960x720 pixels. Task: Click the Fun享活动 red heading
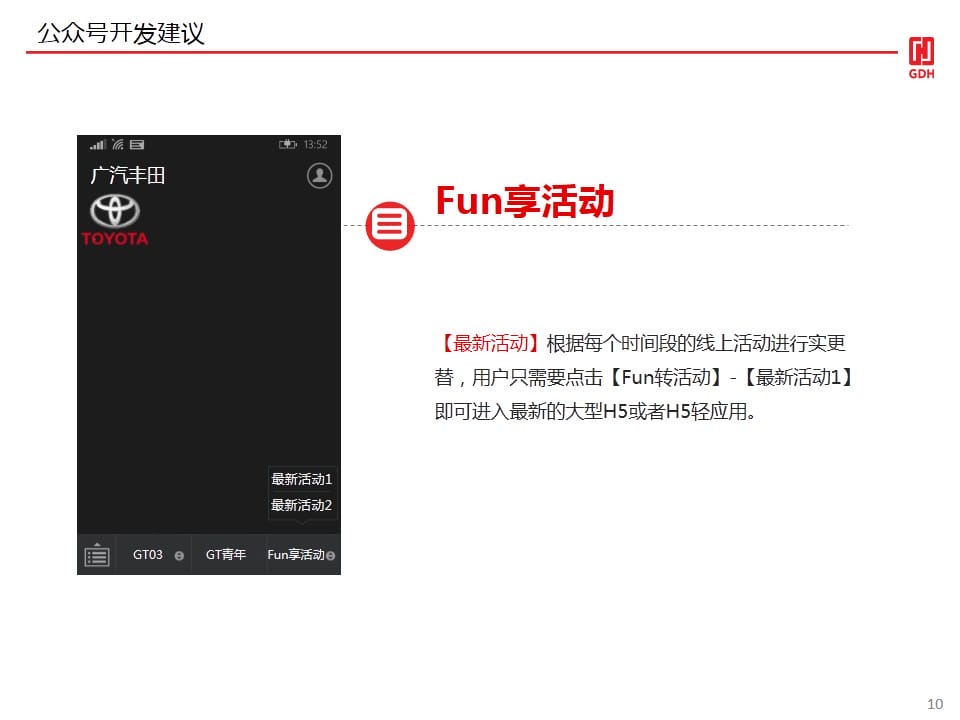tap(525, 201)
